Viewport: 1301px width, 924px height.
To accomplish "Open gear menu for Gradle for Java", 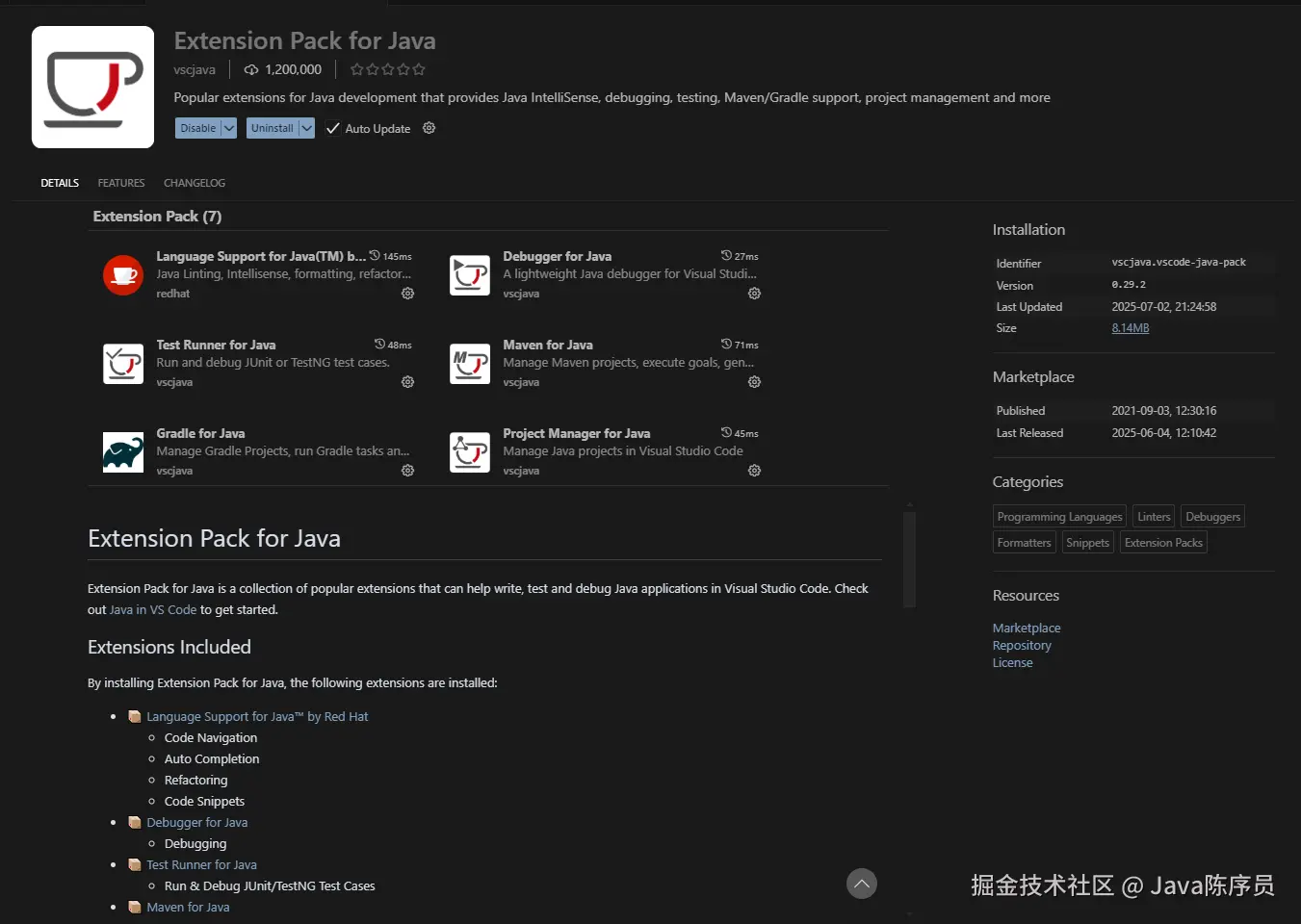I will coord(407,471).
